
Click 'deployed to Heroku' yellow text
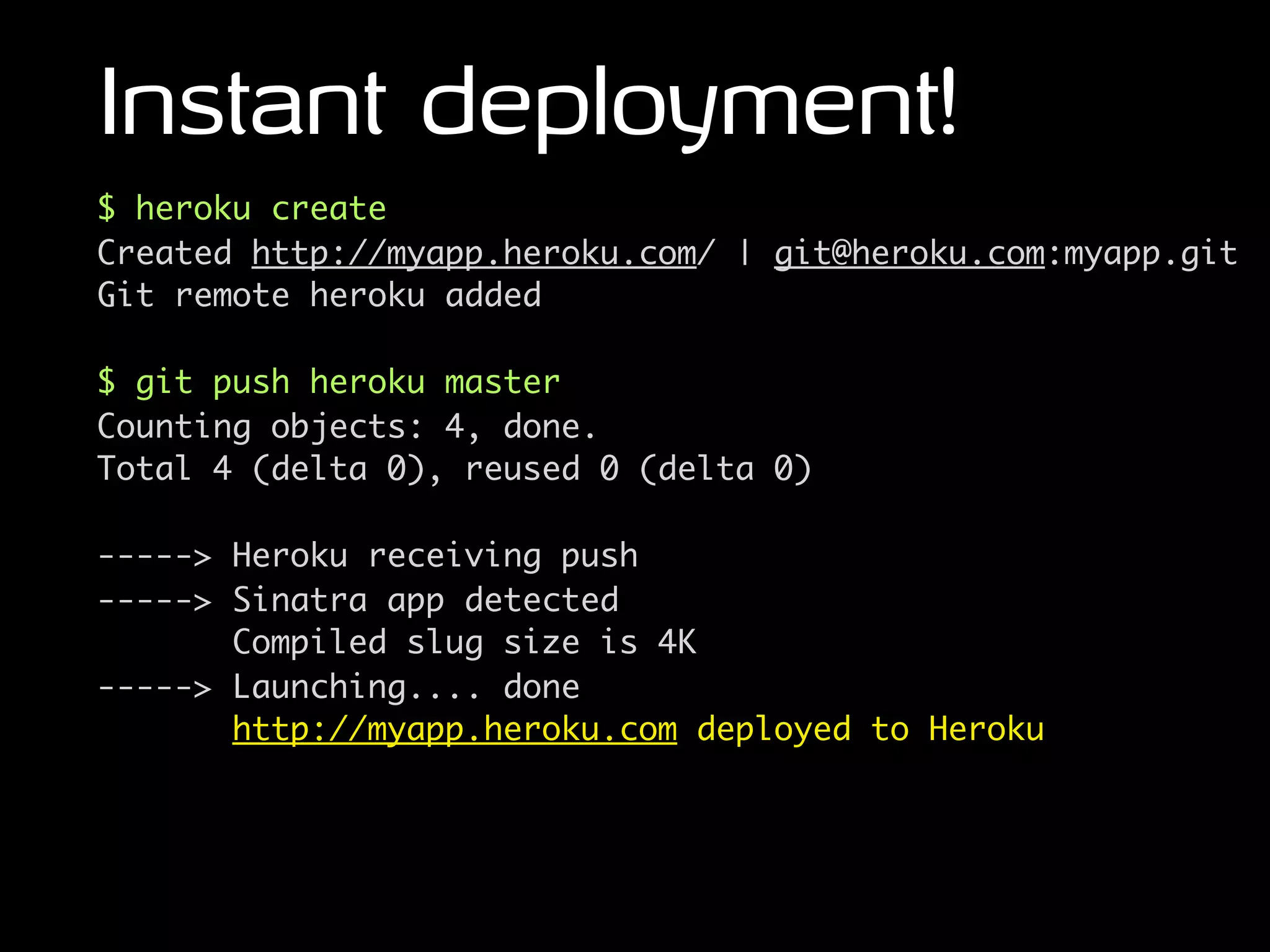click(x=871, y=729)
